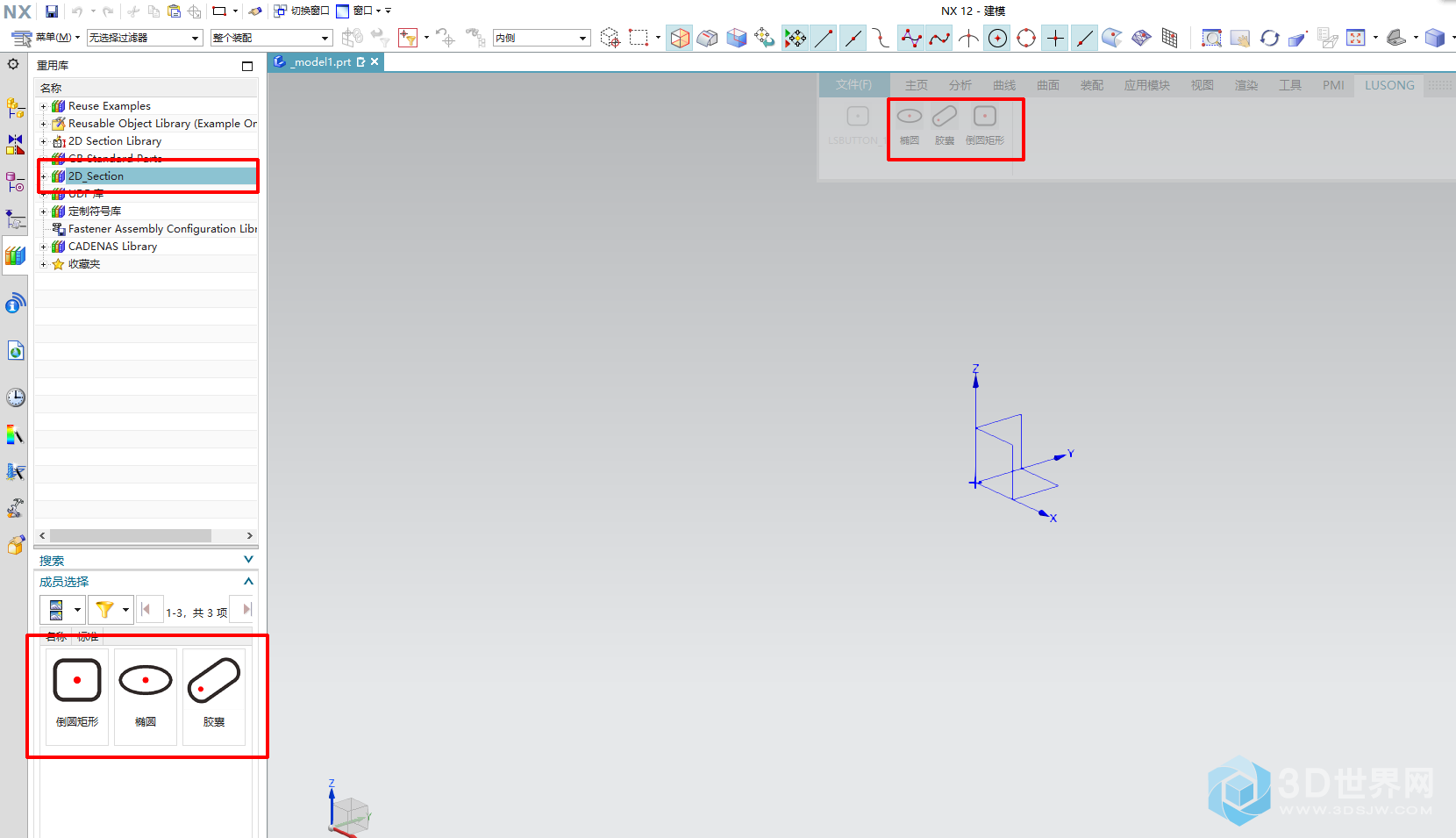Click the Rotate view icon

pyautogui.click(x=1269, y=38)
